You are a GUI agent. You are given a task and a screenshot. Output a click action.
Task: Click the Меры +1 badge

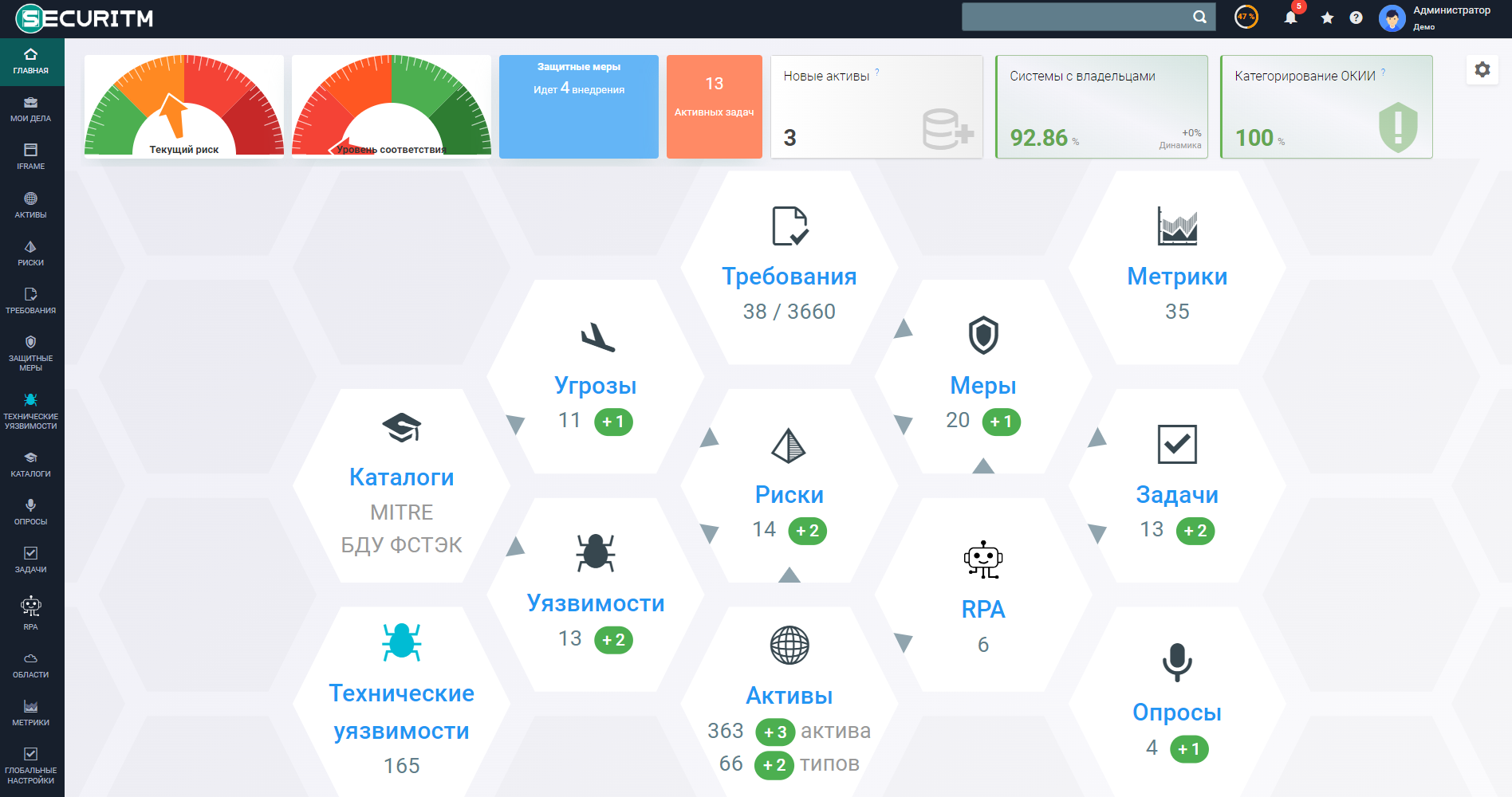(x=1002, y=422)
